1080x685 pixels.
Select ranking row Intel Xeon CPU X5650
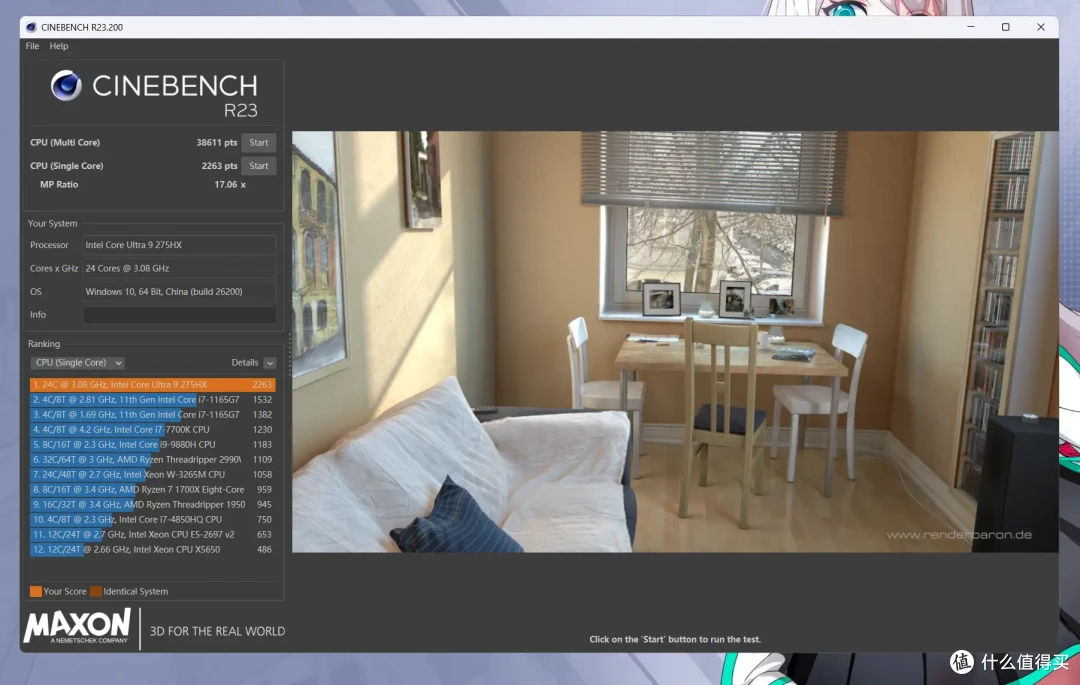(152, 550)
